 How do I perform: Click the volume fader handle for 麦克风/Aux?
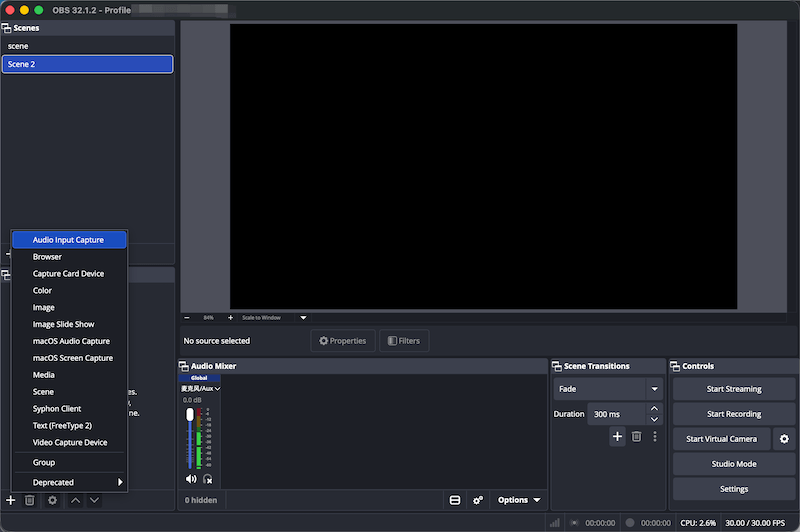[190, 414]
